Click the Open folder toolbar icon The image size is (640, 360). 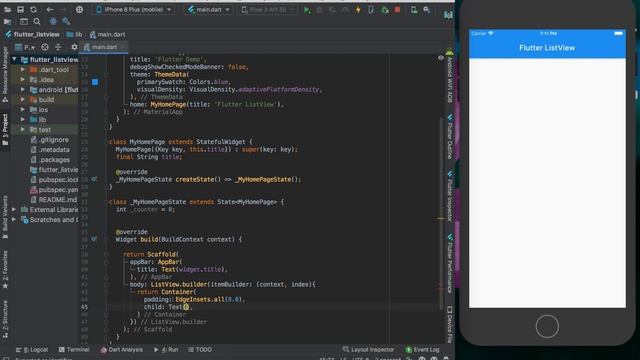tap(7, 9)
